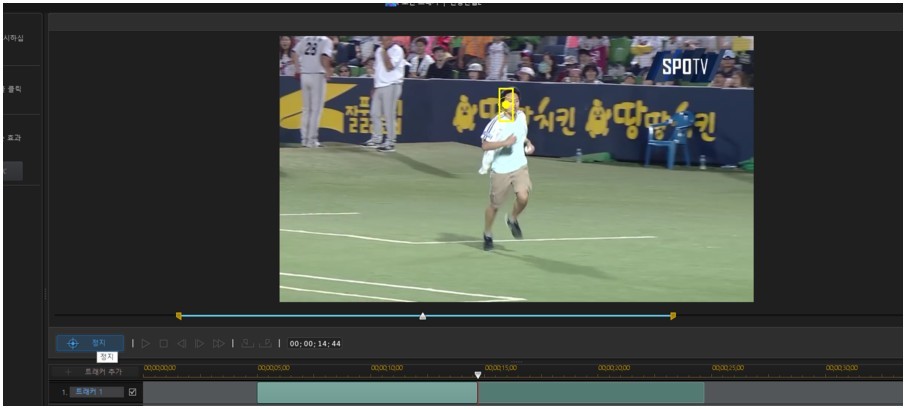The height and width of the screenshot is (409, 905).
Task: Click the yellow tracking box on the runner
Action: 507,105
